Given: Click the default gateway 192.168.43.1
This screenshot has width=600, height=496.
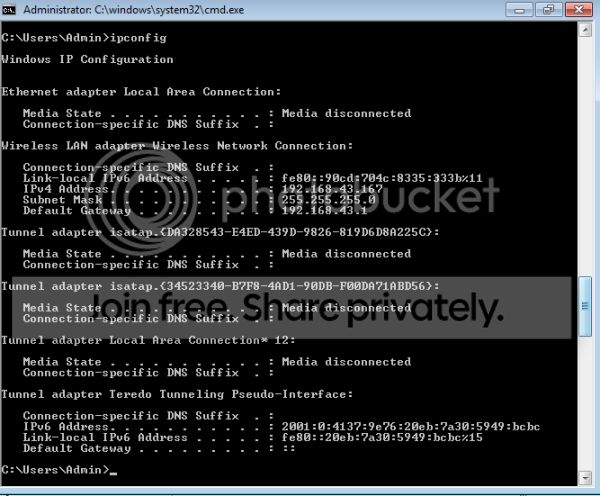Looking at the screenshot, I should (324, 210).
